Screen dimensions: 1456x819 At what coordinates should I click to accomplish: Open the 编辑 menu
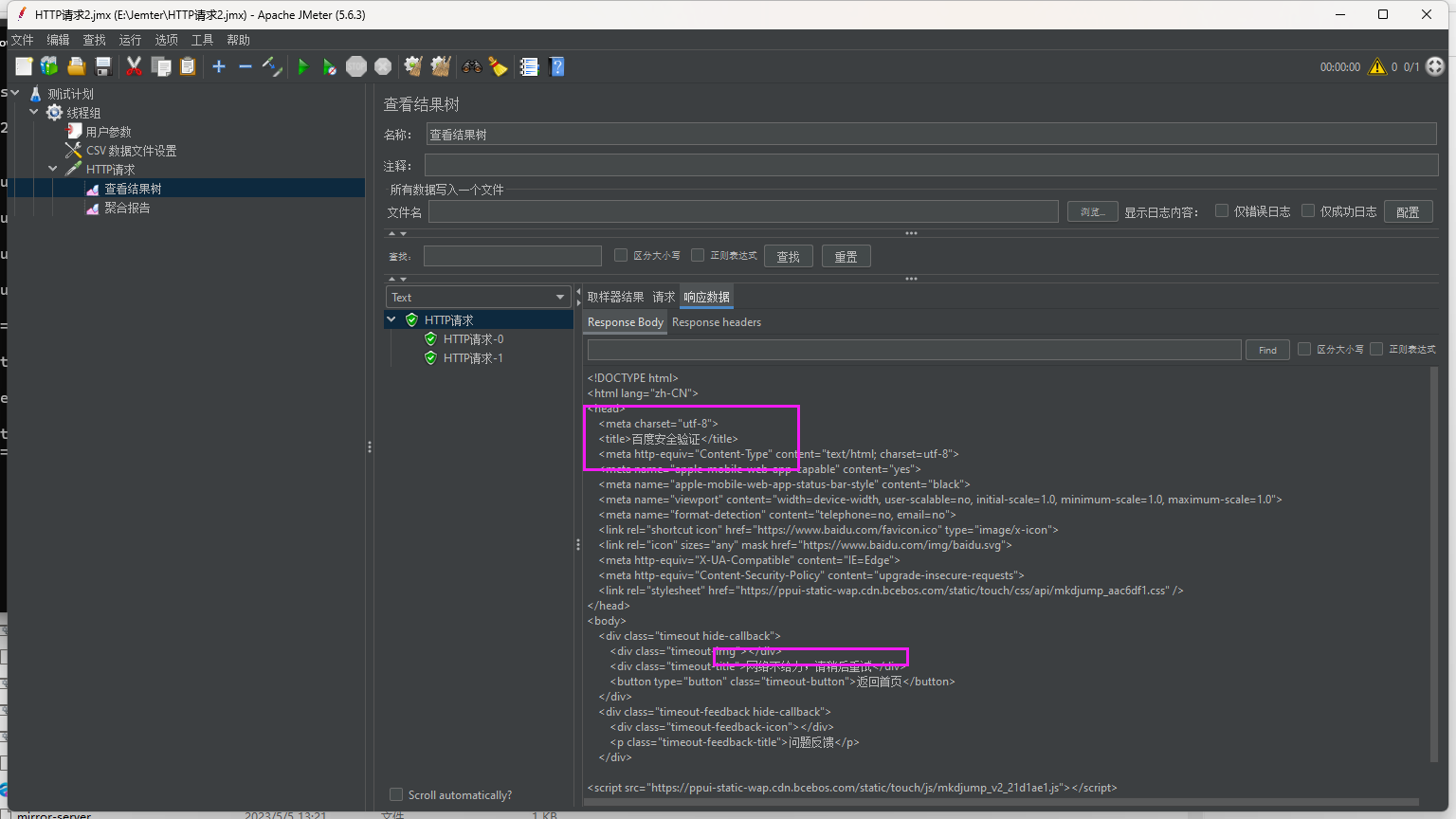pos(59,40)
